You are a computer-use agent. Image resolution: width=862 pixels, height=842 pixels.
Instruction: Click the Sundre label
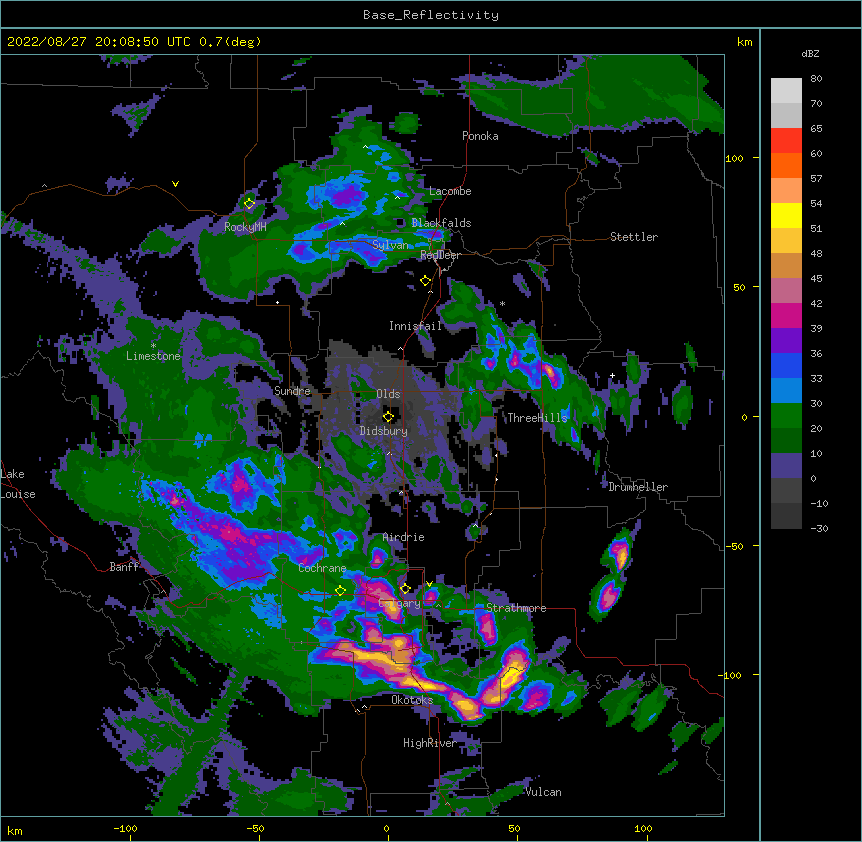[x=292, y=391]
